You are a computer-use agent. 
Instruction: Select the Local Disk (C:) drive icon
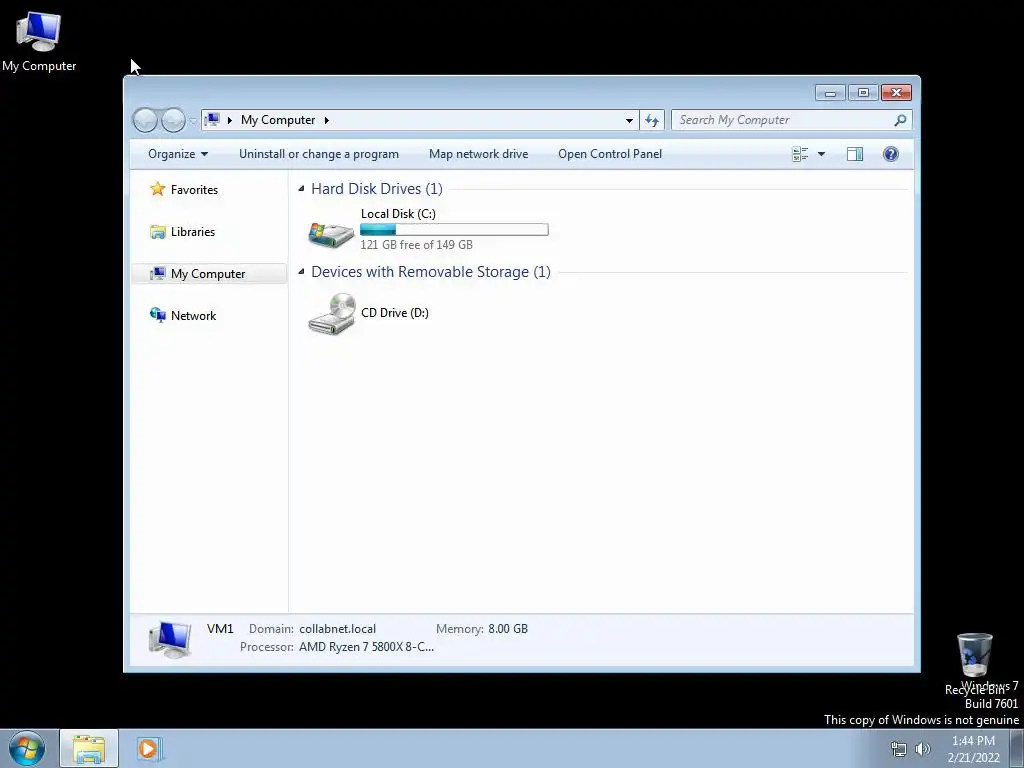click(x=331, y=234)
